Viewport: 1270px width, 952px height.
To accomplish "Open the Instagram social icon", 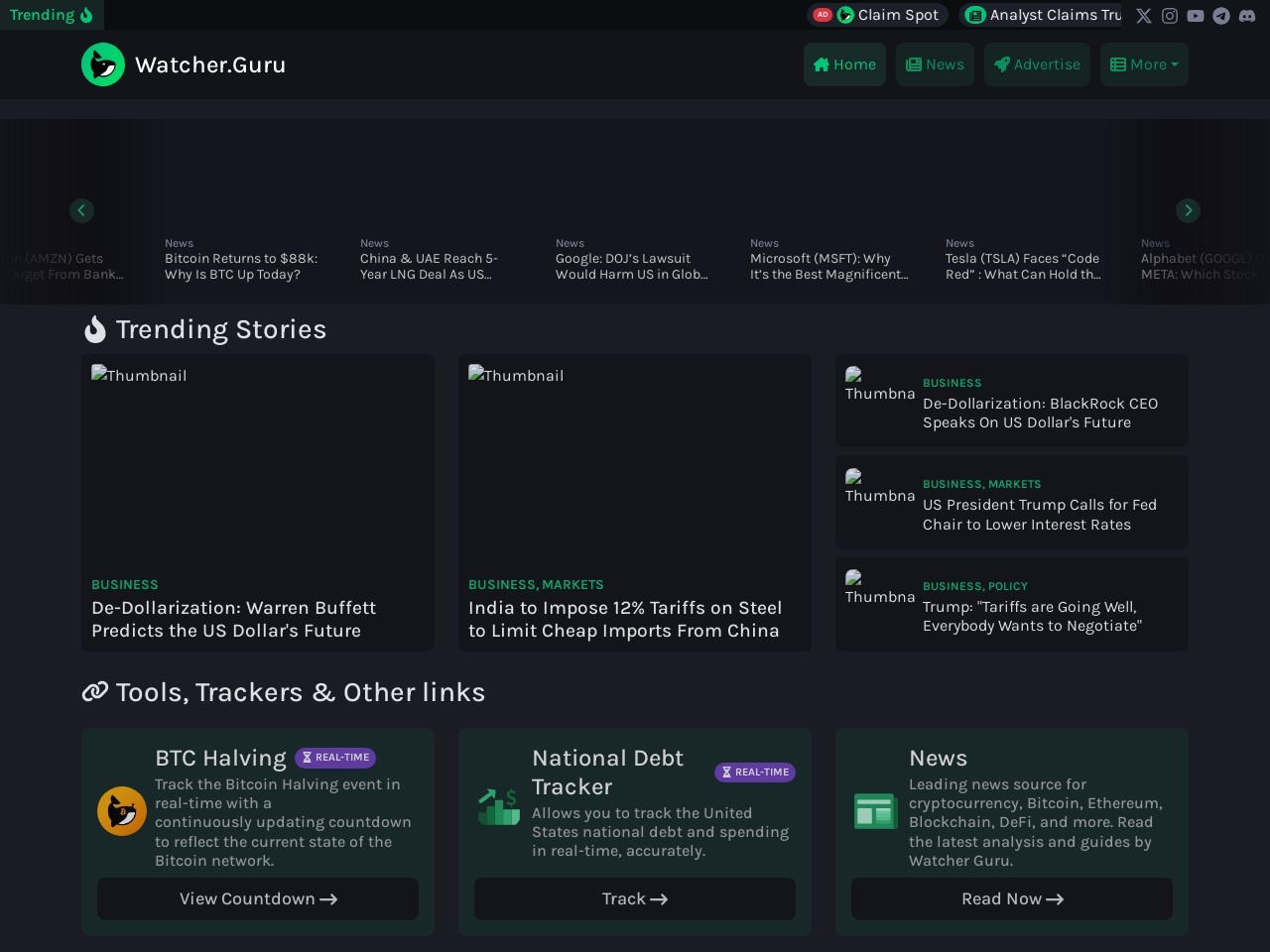I will [x=1170, y=16].
